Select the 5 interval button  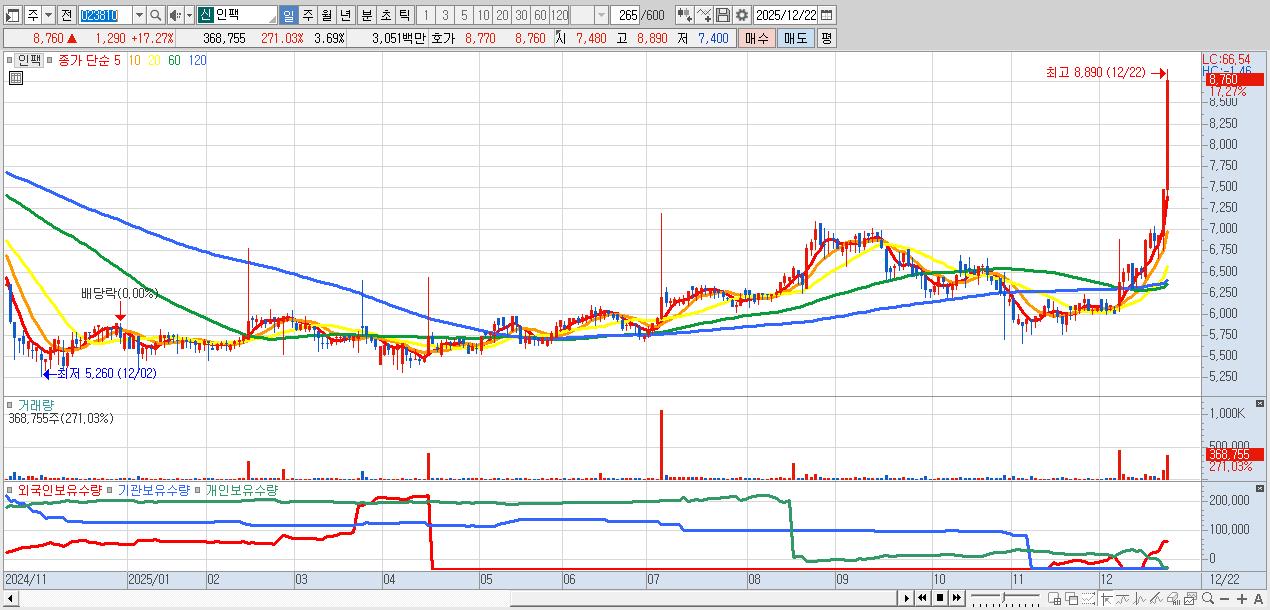point(464,15)
